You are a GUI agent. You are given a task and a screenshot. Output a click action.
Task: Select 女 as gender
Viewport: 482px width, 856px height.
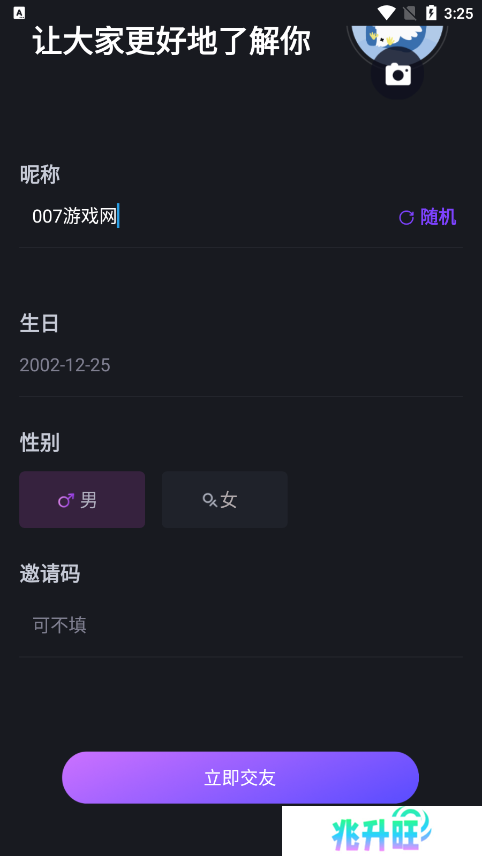pos(225,500)
